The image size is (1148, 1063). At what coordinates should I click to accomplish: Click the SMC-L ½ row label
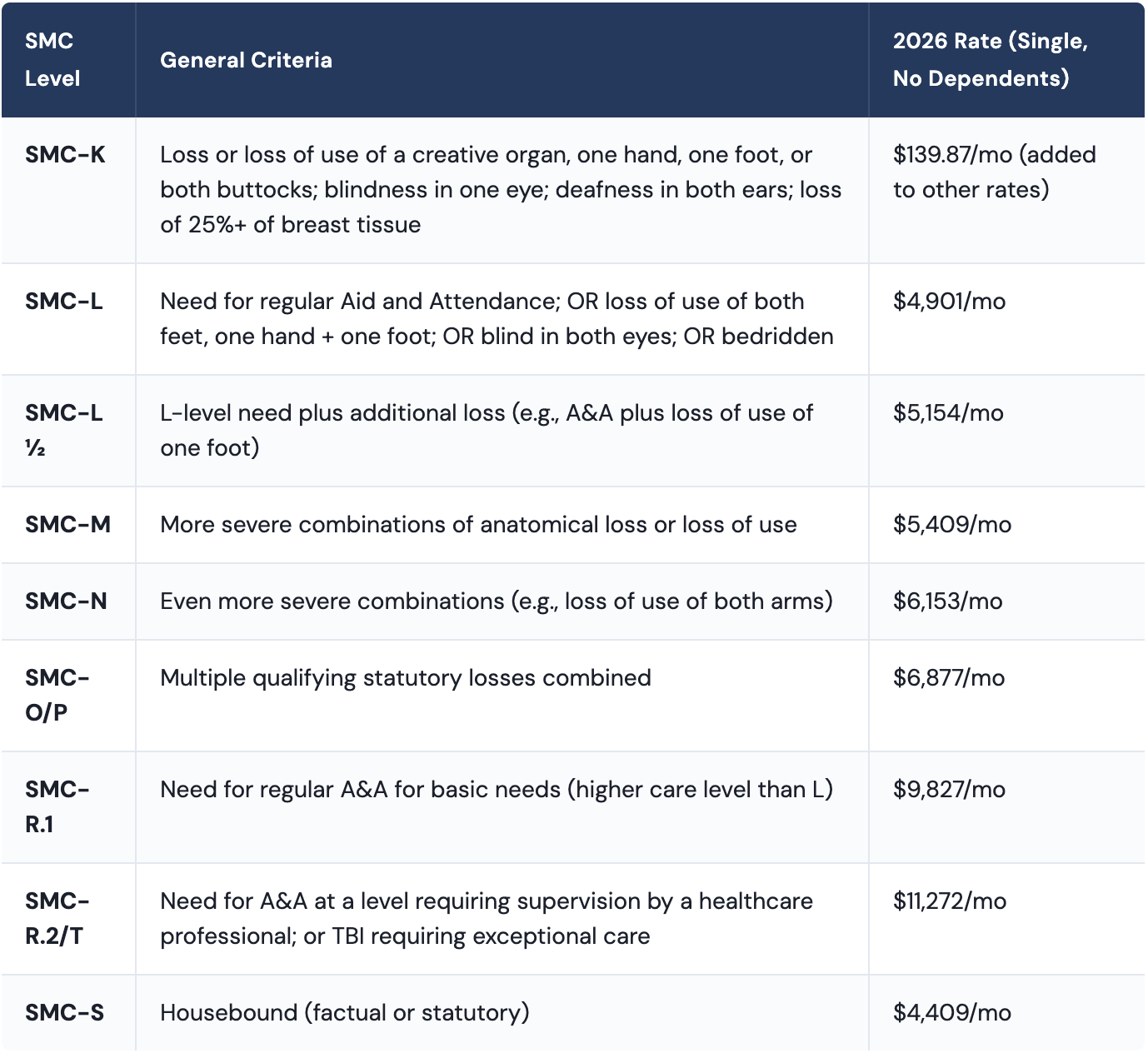pos(63,430)
